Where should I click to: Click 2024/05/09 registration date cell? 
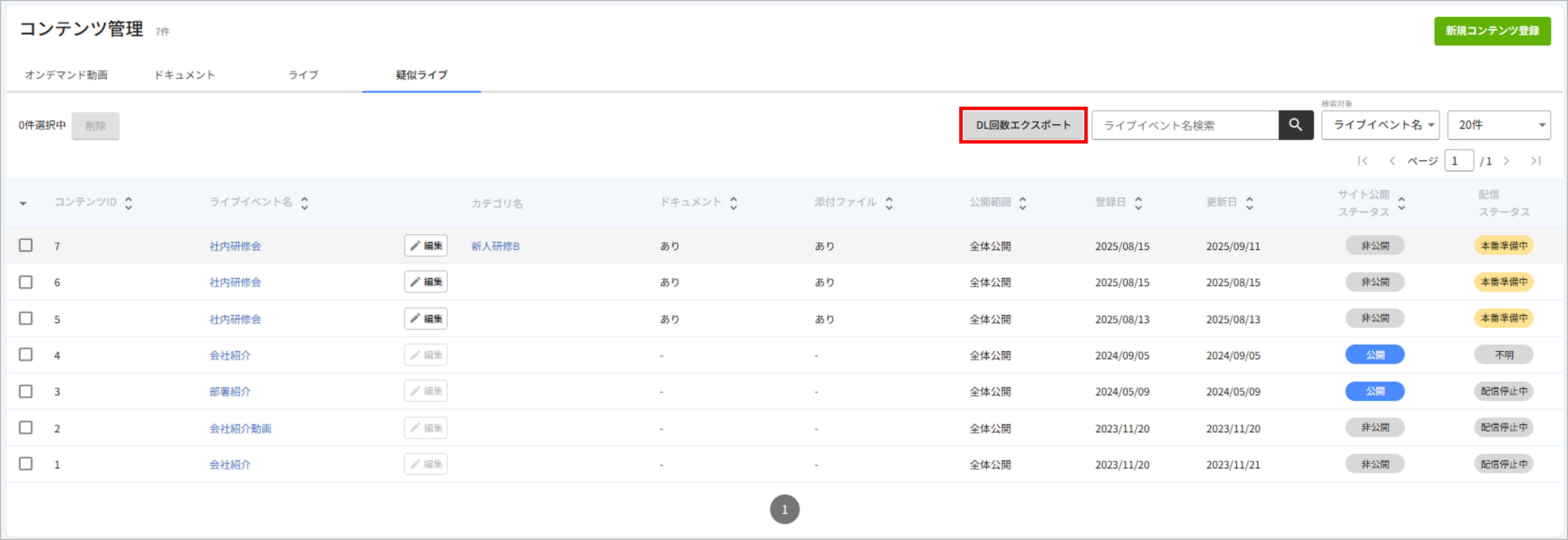click(x=1123, y=392)
